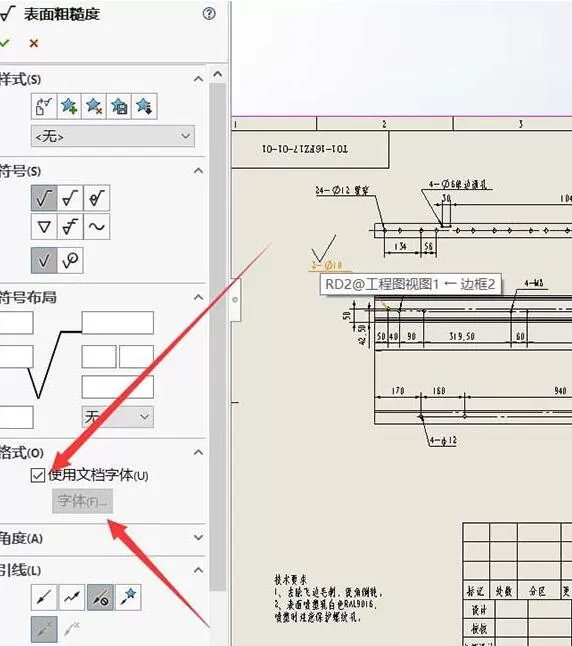Choose the All Around symbol option
The image size is (572, 646).
coord(70,260)
